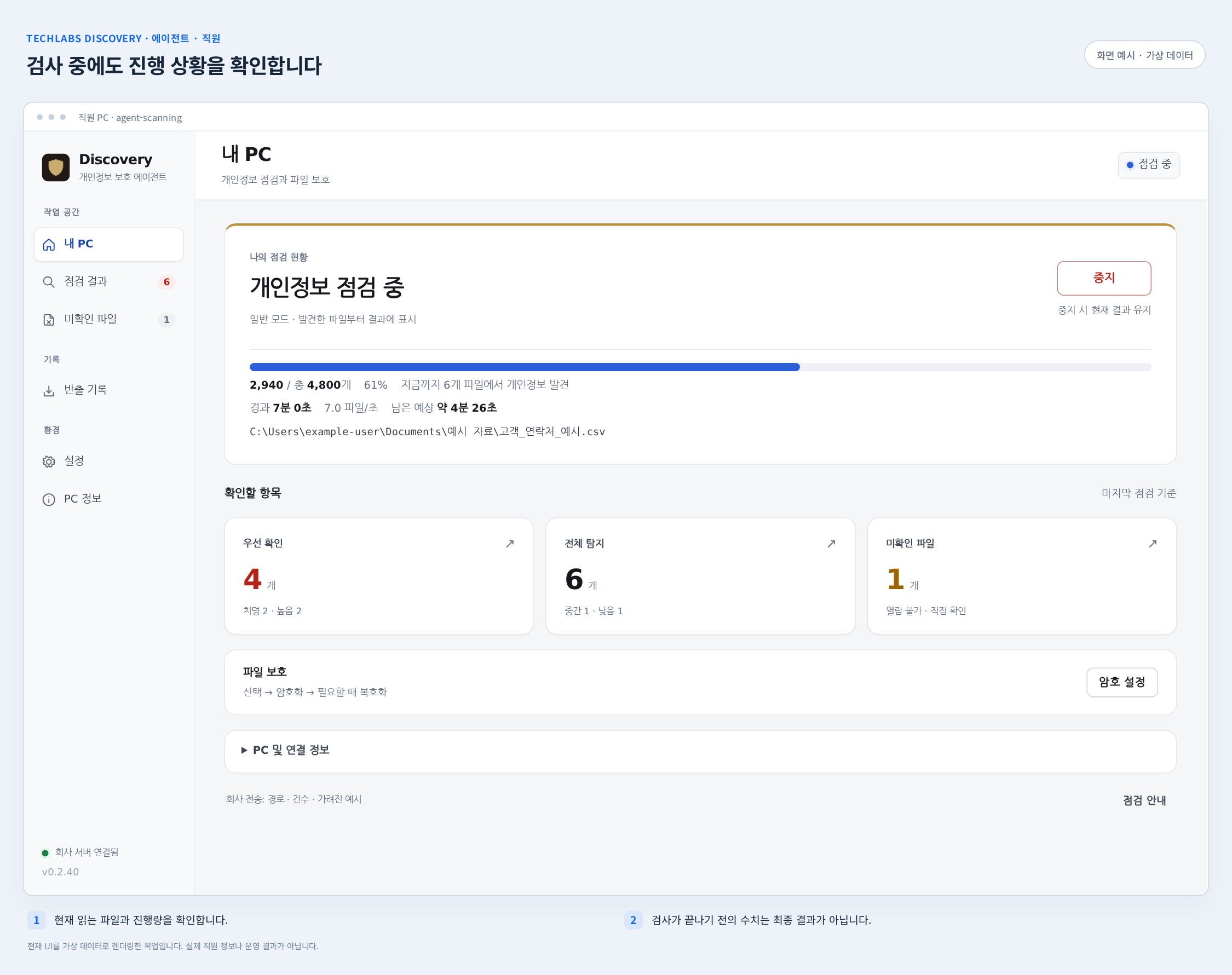This screenshot has height=975, width=1232.
Task: Open 반출 기록 in sidebar
Action: click(x=108, y=390)
